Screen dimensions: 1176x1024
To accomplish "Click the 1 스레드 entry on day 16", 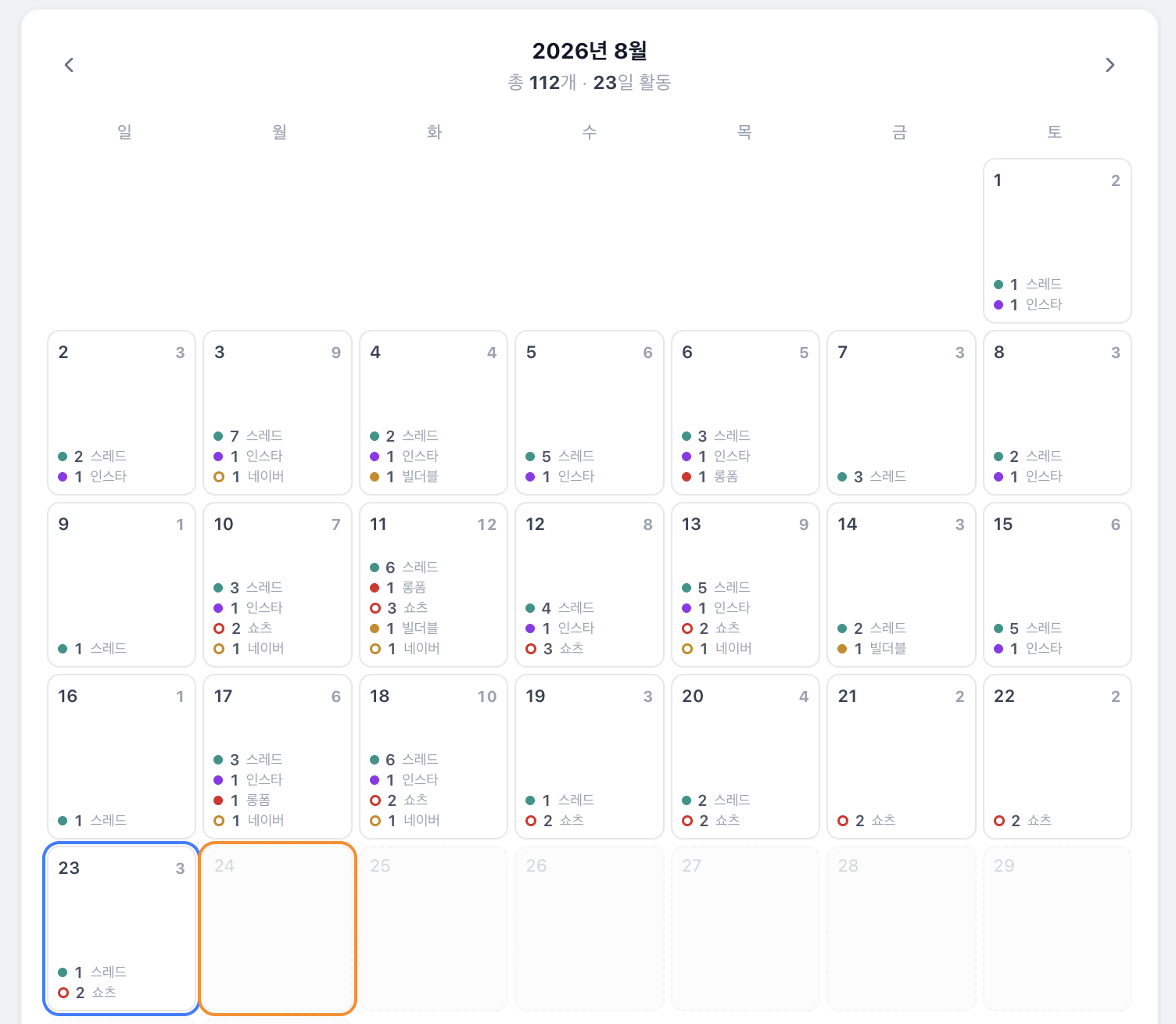I will click(92, 821).
